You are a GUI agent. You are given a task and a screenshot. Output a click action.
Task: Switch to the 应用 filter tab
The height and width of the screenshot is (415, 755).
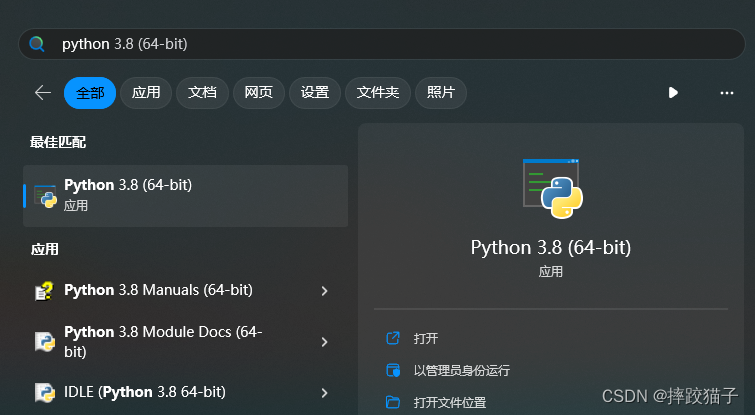pos(146,92)
